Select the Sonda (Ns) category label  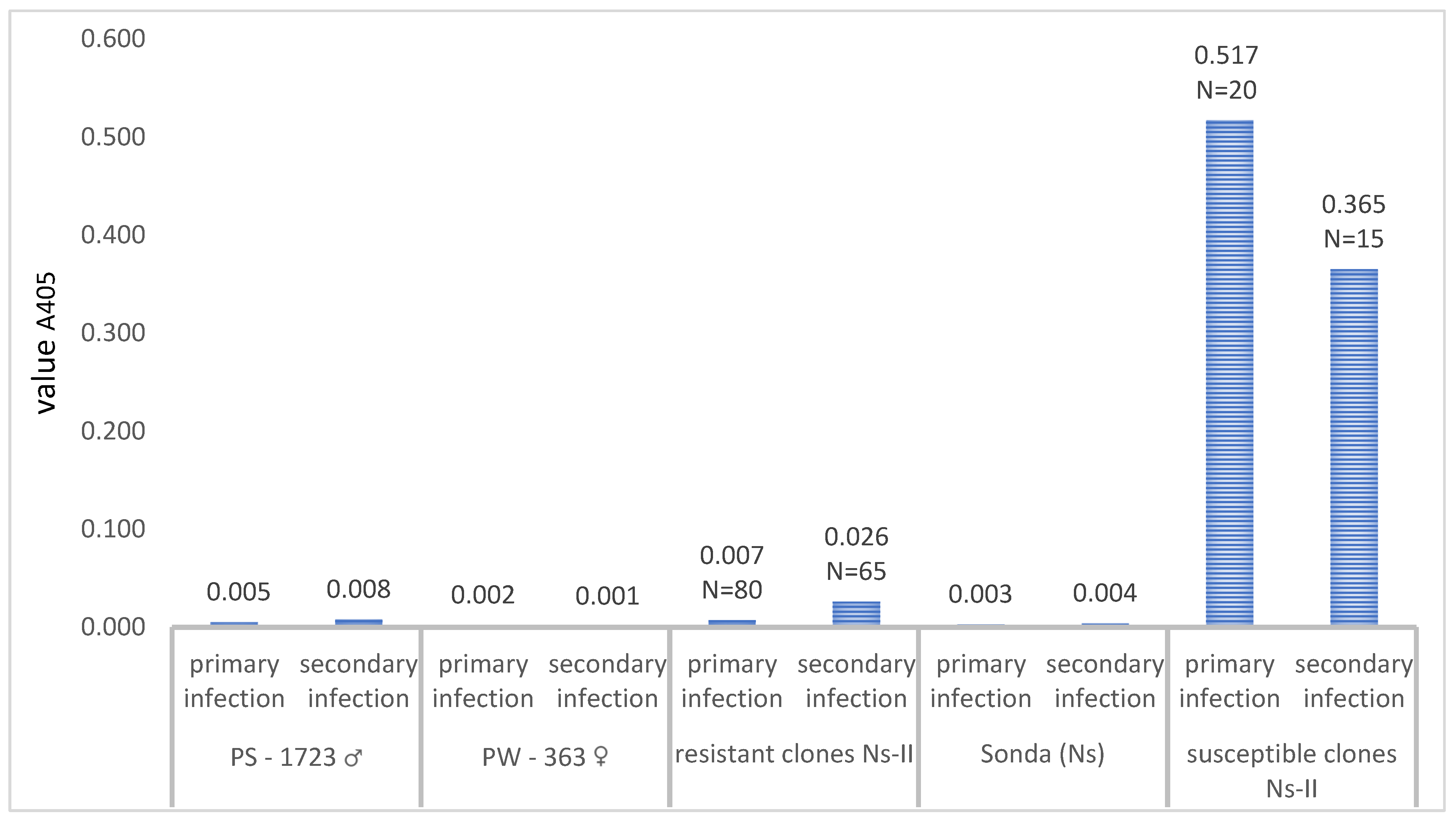(1042, 754)
